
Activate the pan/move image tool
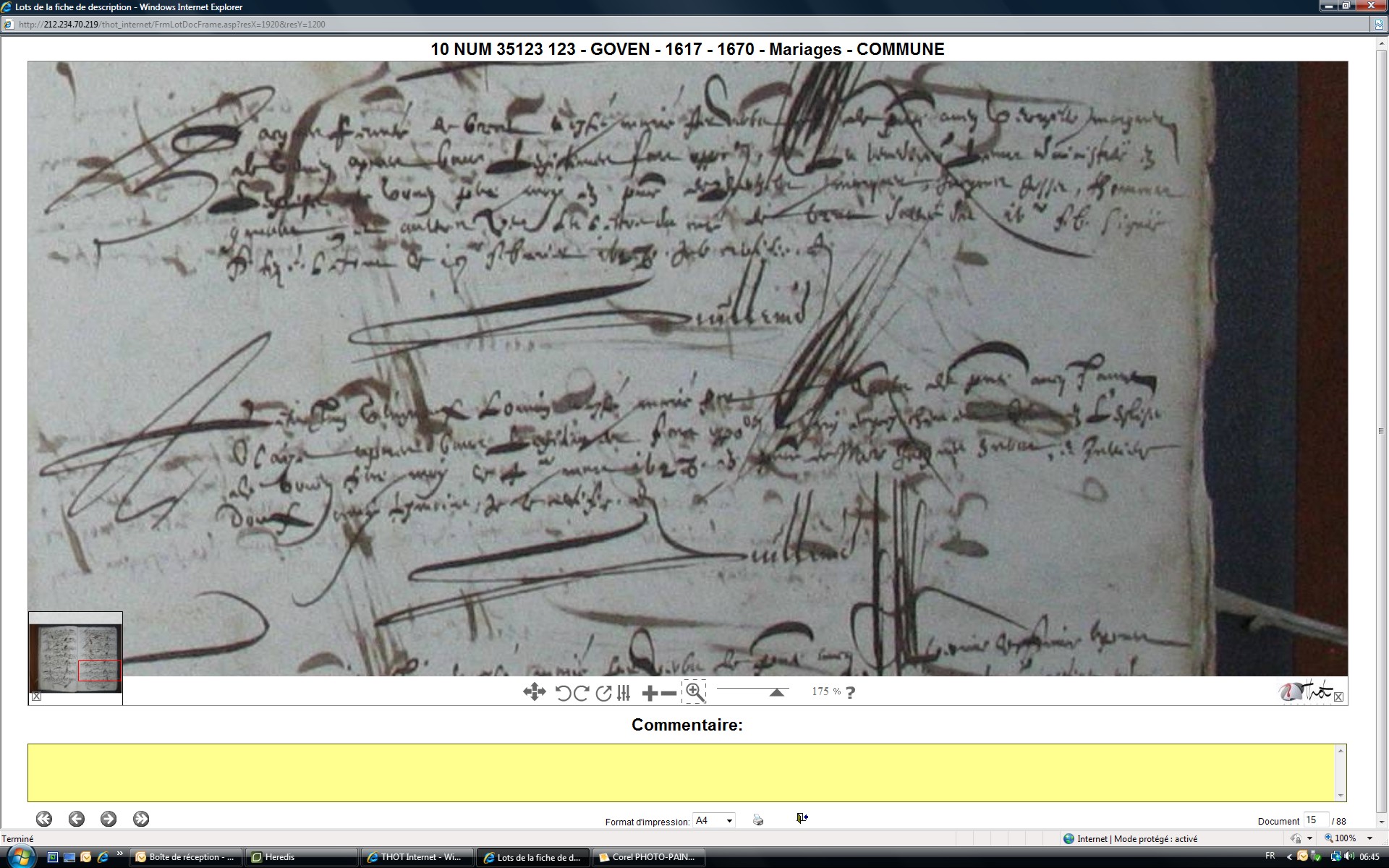click(x=534, y=692)
